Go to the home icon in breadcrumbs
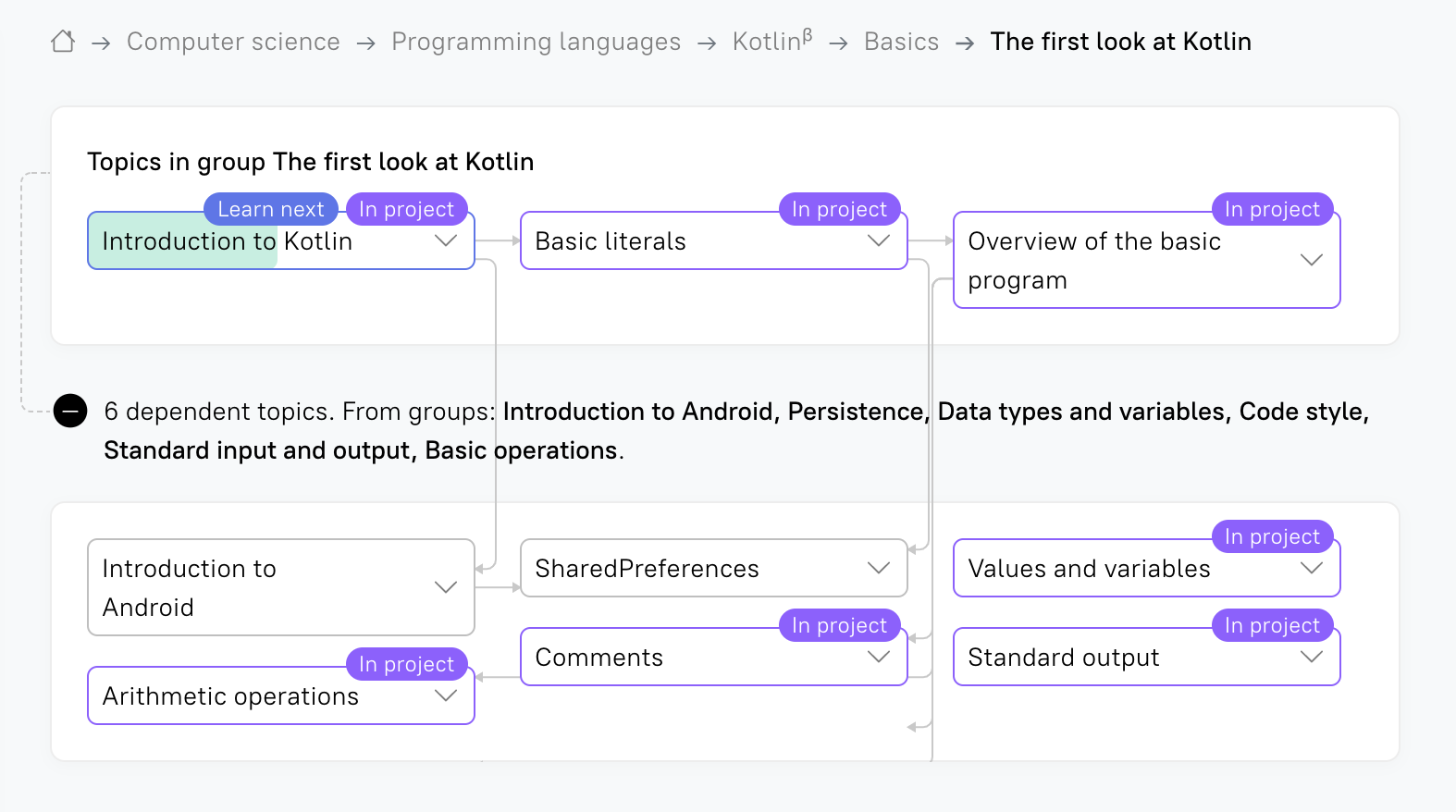Screen dimensions: 1456x812 point(63,42)
